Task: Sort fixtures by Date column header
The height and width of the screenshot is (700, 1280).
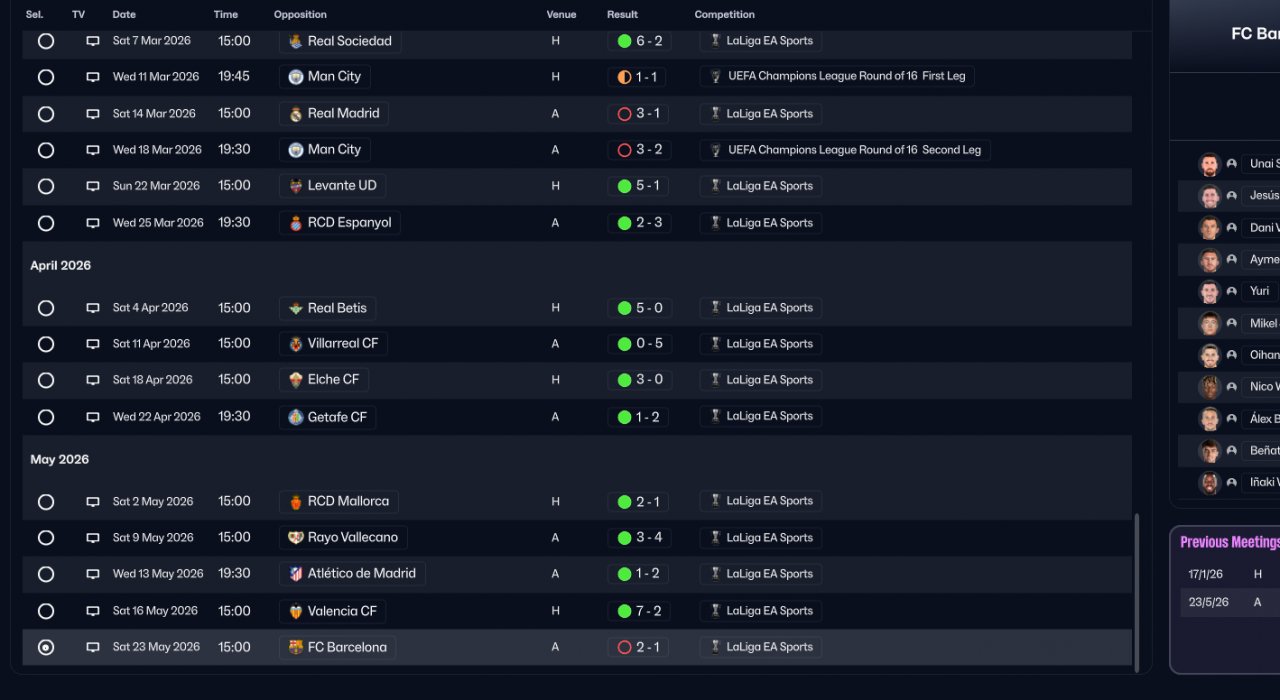Action: point(124,15)
